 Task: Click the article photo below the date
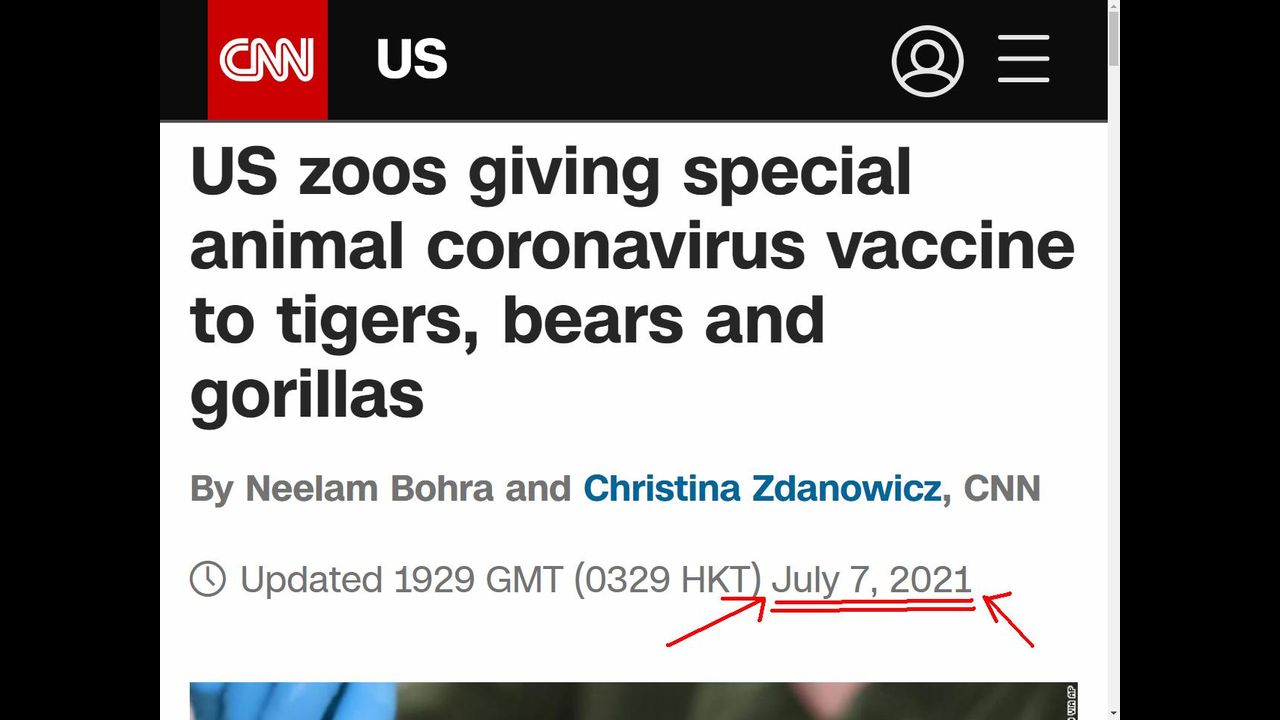click(632, 701)
